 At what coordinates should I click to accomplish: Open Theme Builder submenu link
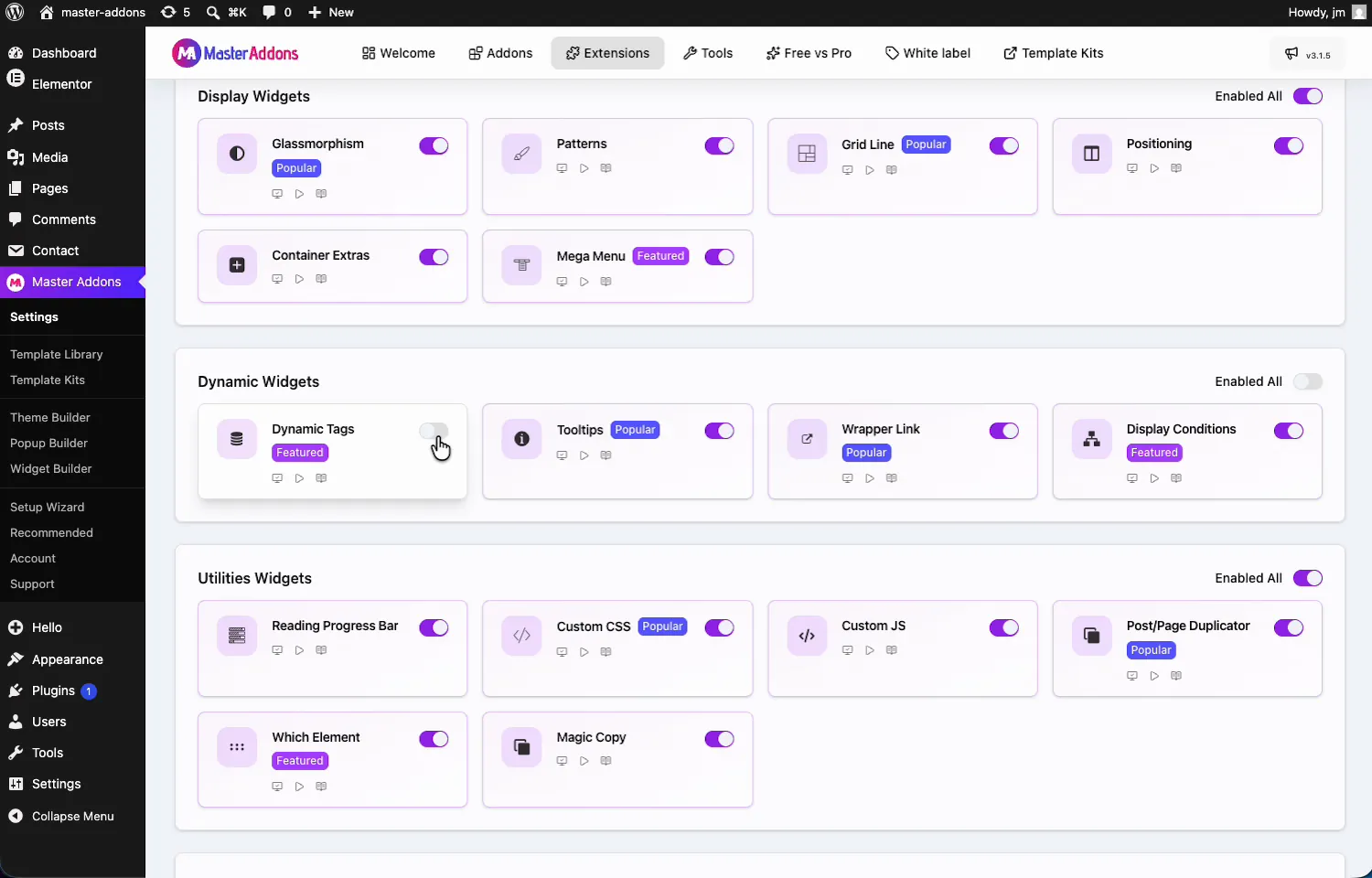tap(50, 417)
